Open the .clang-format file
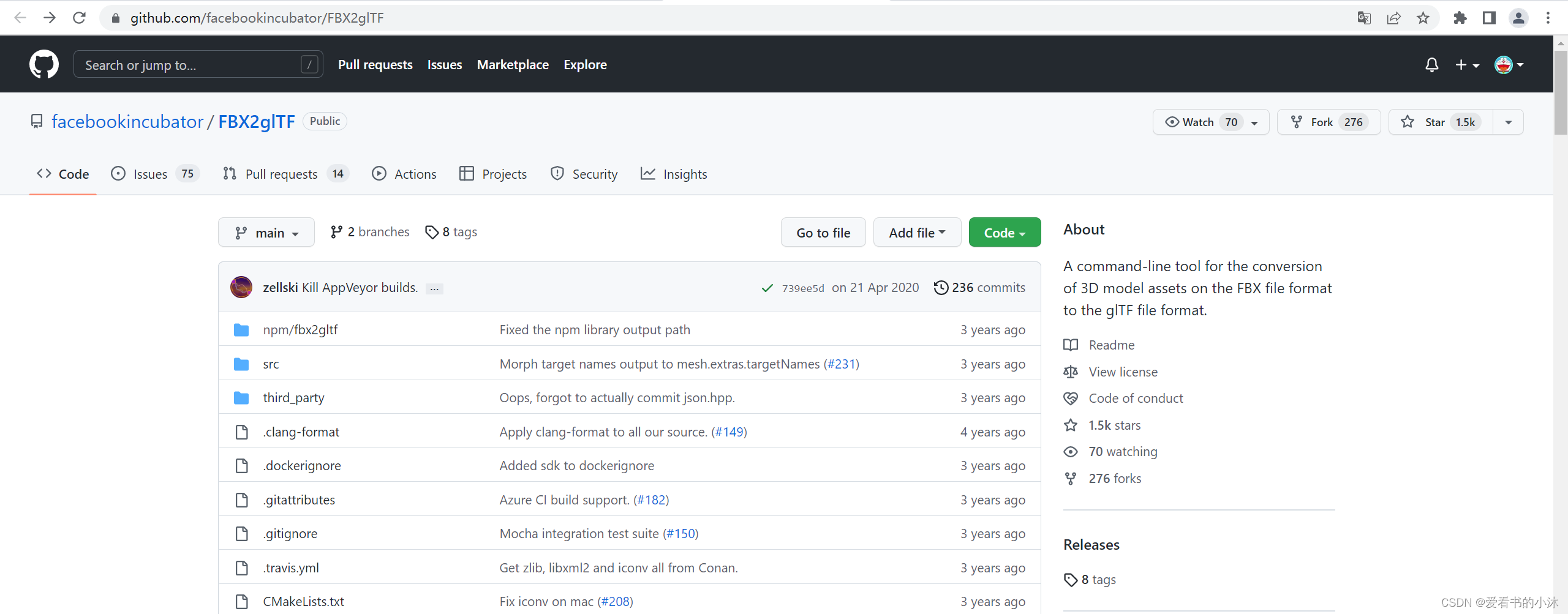The image size is (1568, 614). tap(301, 432)
